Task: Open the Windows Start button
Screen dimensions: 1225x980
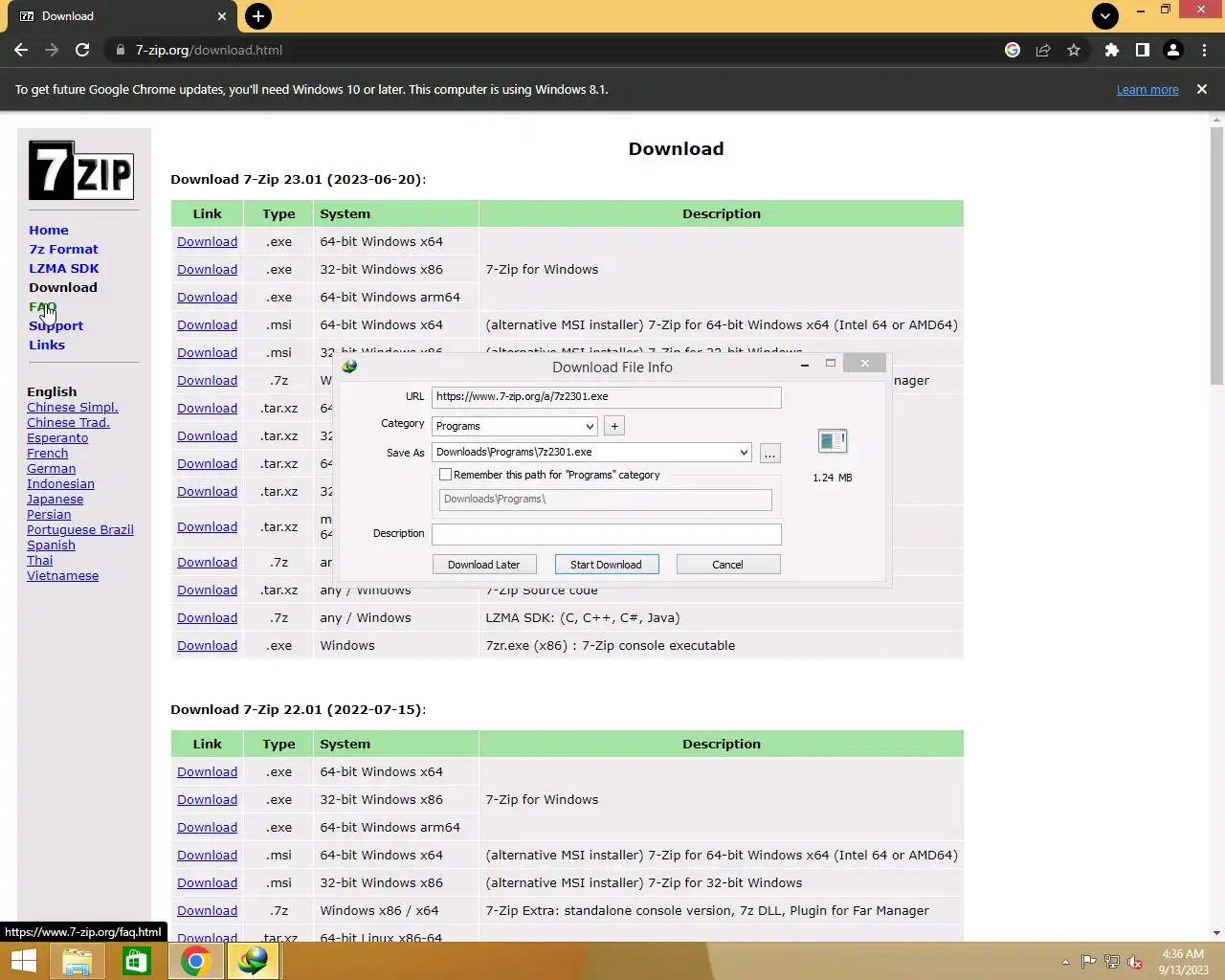Action: (x=23, y=961)
